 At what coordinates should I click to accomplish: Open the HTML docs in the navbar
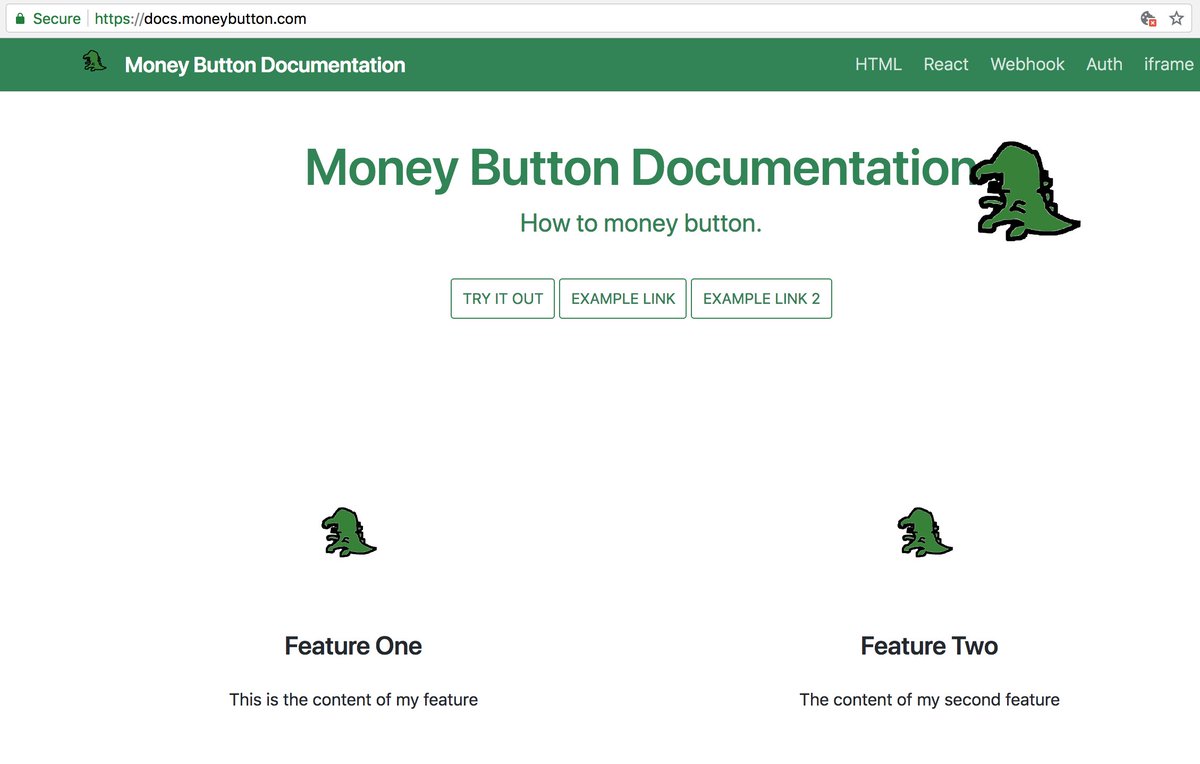pos(878,64)
